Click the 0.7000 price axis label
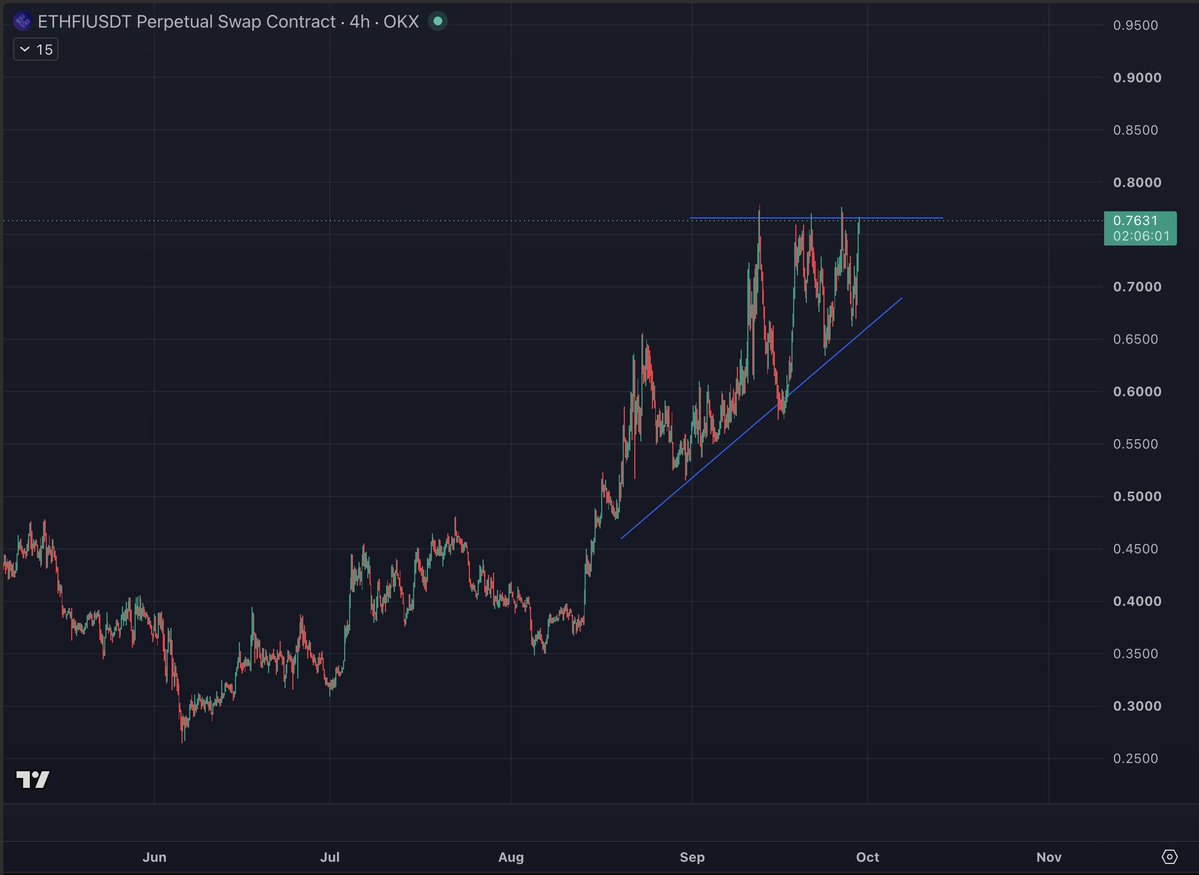The image size is (1199, 875). pyautogui.click(x=1136, y=287)
